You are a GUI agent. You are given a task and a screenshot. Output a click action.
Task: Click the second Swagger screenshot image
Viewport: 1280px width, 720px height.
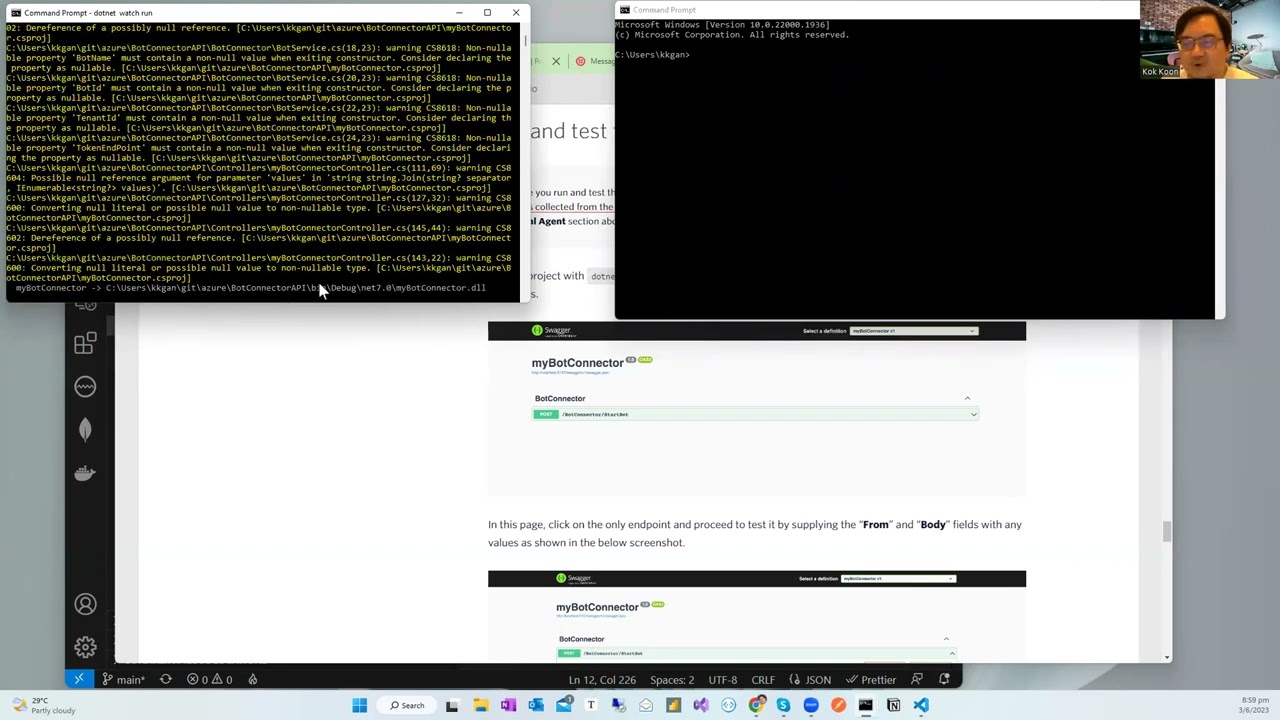[x=757, y=615]
